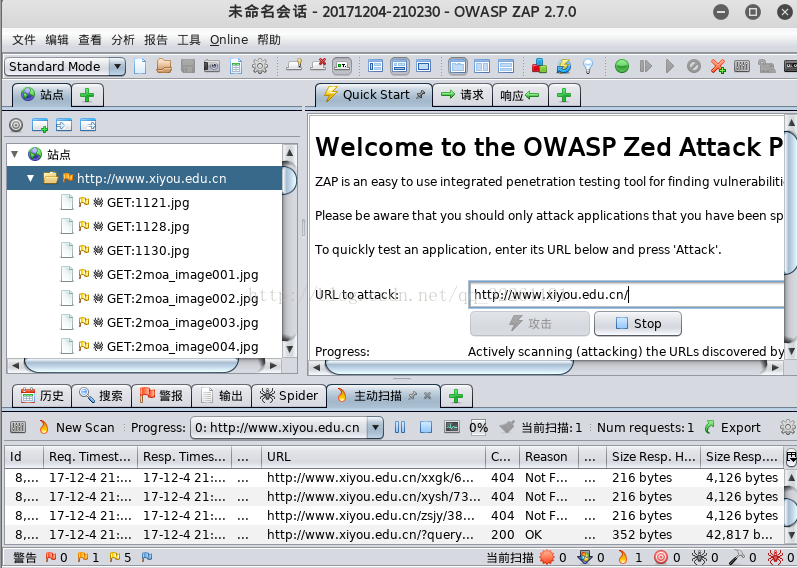
Task: Open the table column chooser icon
Action: click(791, 457)
